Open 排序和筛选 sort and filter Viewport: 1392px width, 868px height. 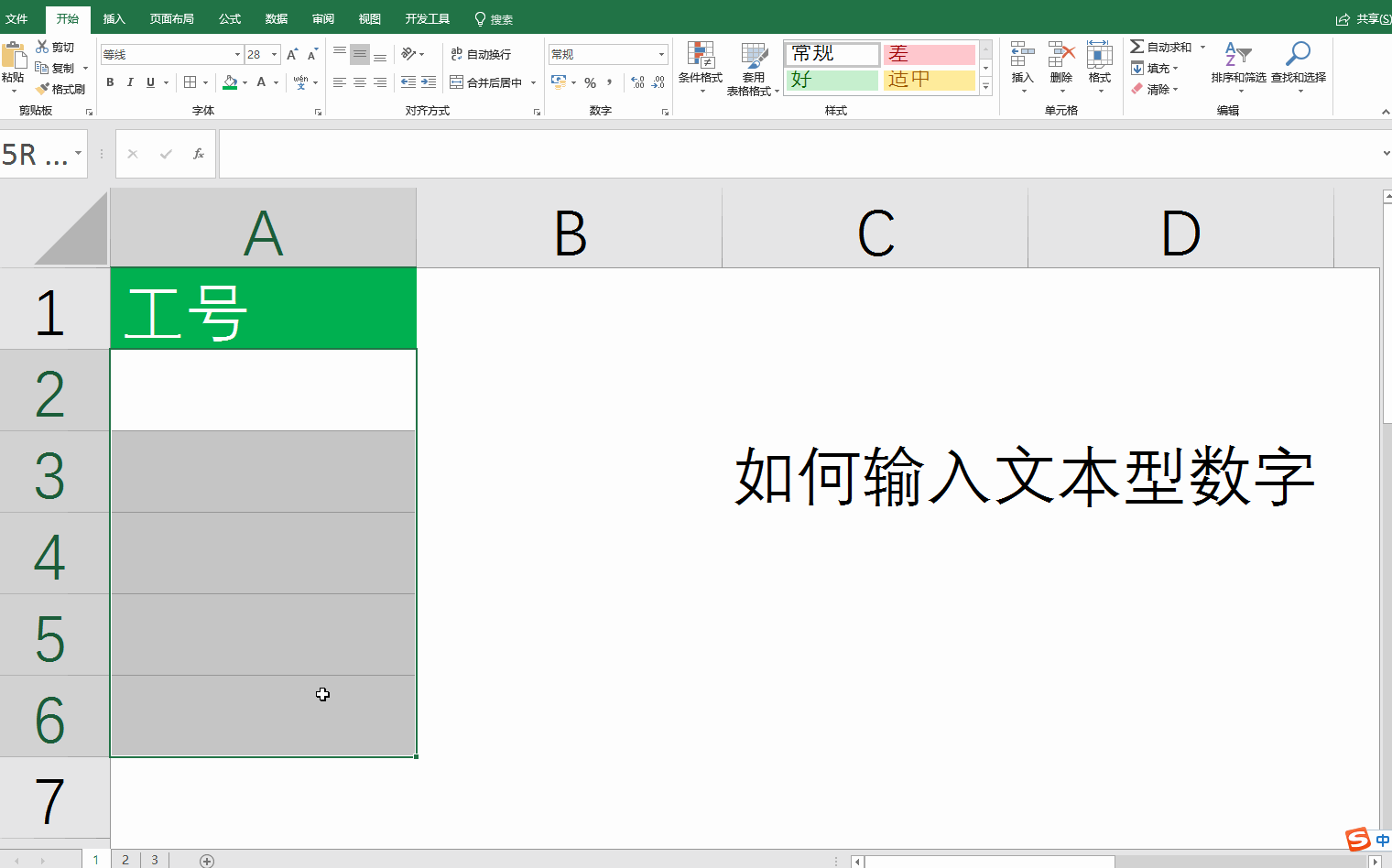coord(1238,67)
